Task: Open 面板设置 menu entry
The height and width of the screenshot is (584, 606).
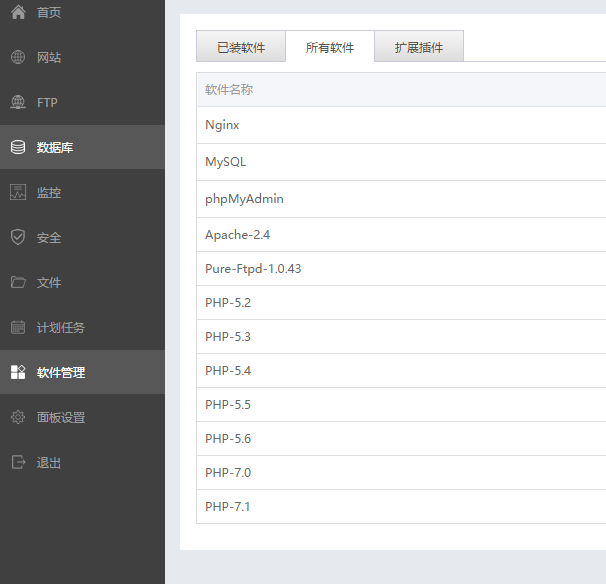Action: (82, 417)
